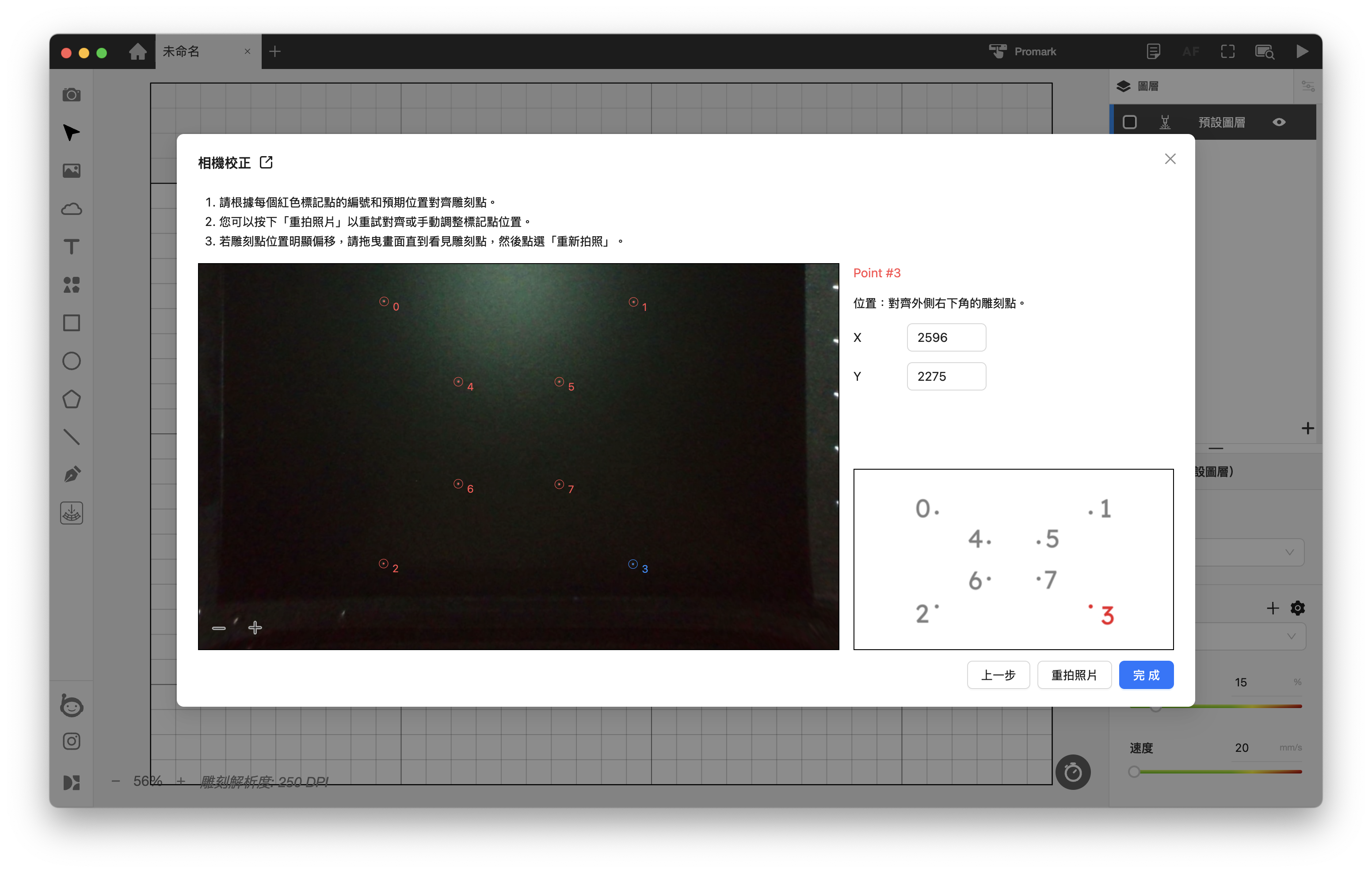Zoom in the calibration photo
The image size is (1372, 873).
point(255,628)
